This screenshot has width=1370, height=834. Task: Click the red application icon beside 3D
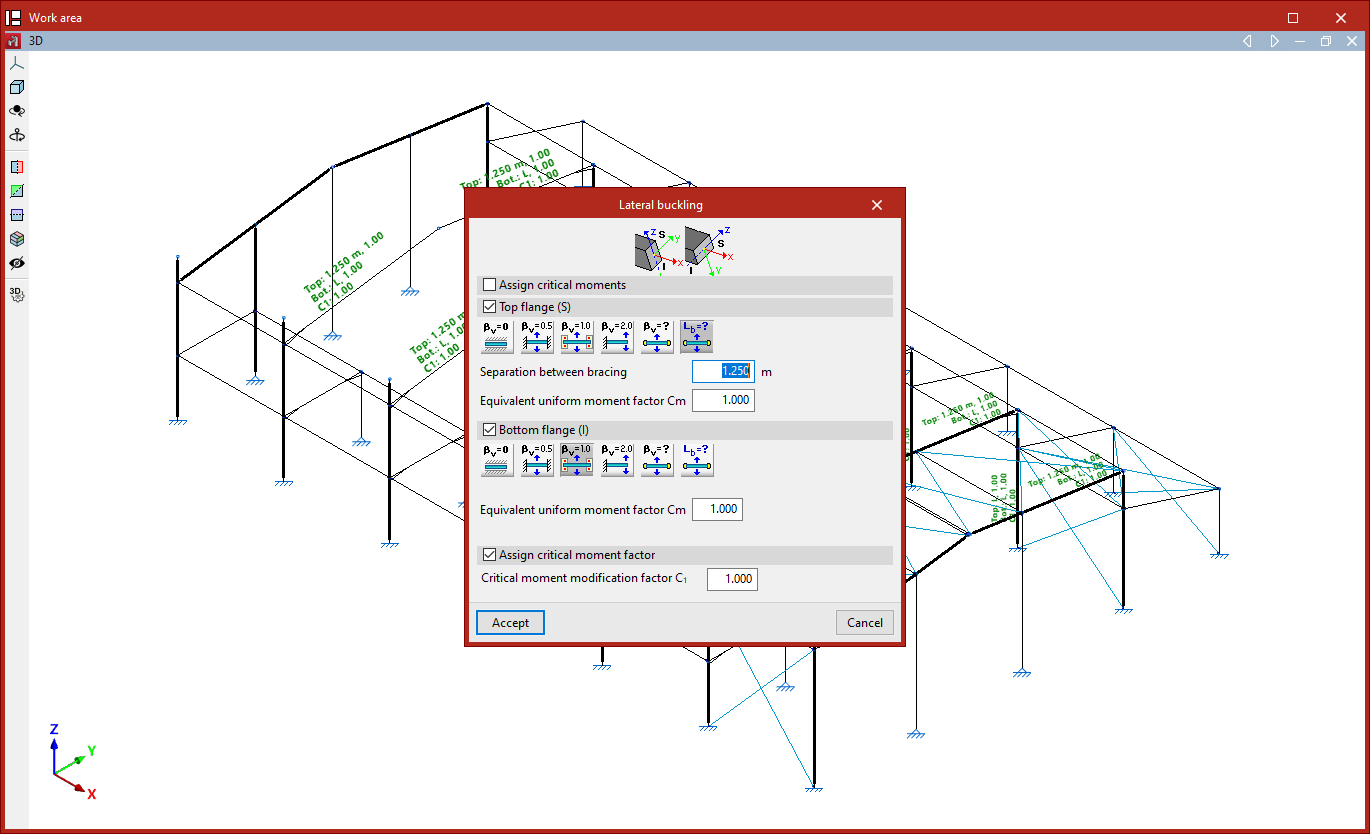coord(14,42)
